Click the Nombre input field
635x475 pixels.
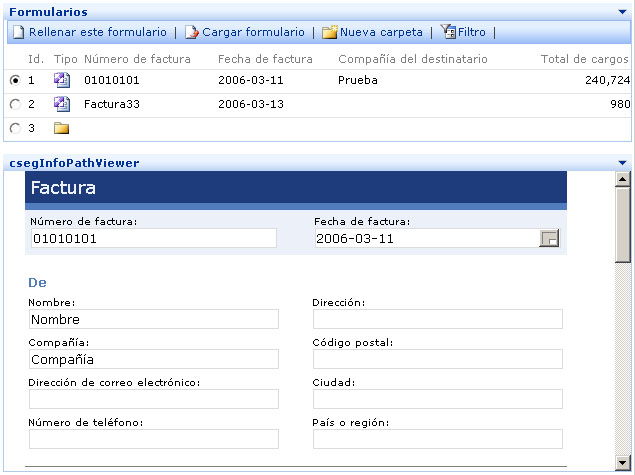click(x=154, y=319)
